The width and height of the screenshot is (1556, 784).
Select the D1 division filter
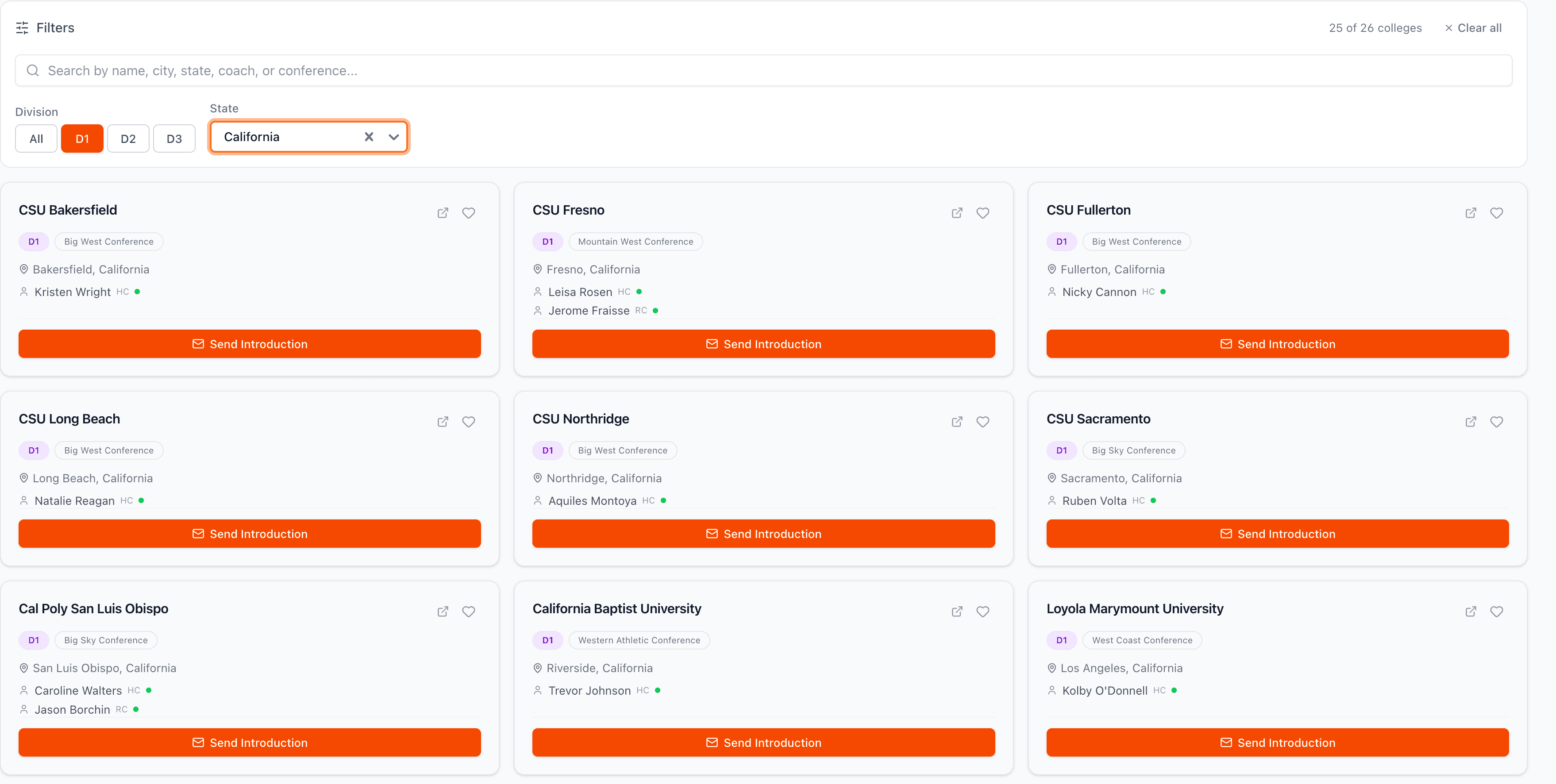tap(82, 138)
